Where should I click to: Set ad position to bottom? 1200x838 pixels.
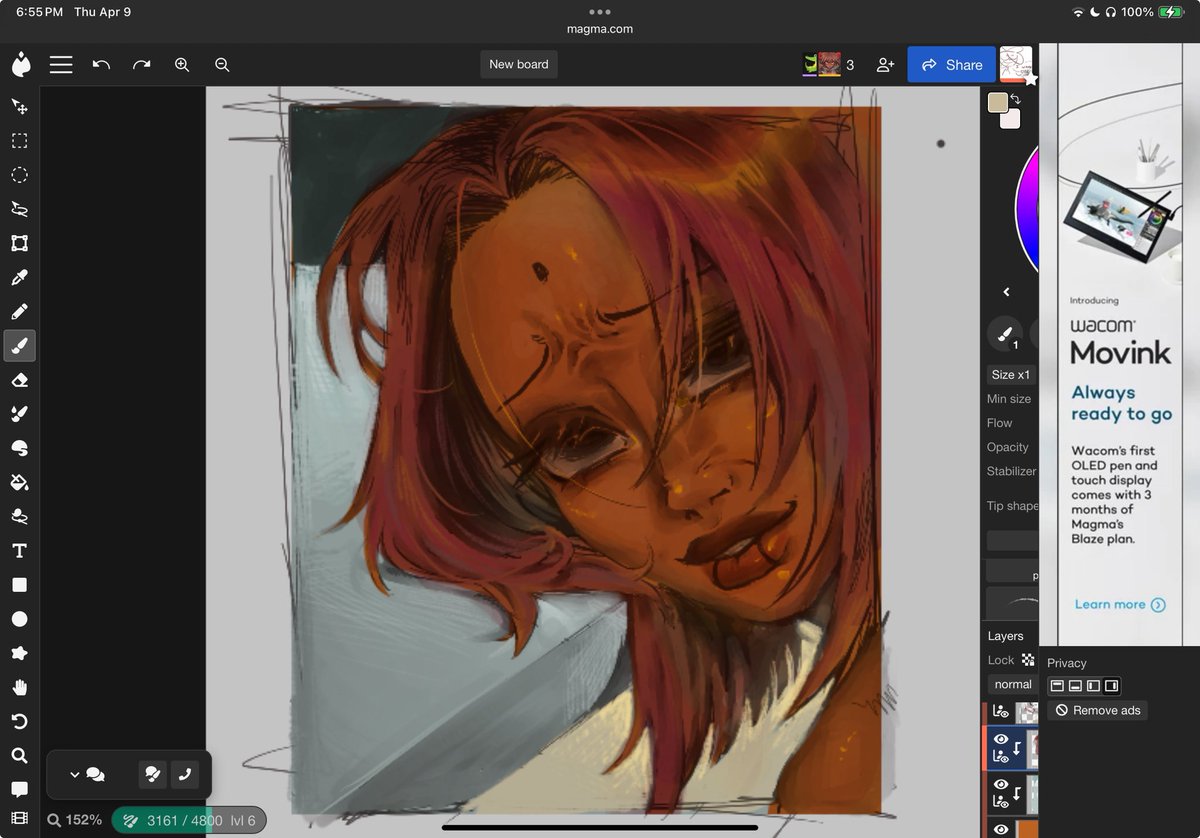[1075, 686]
